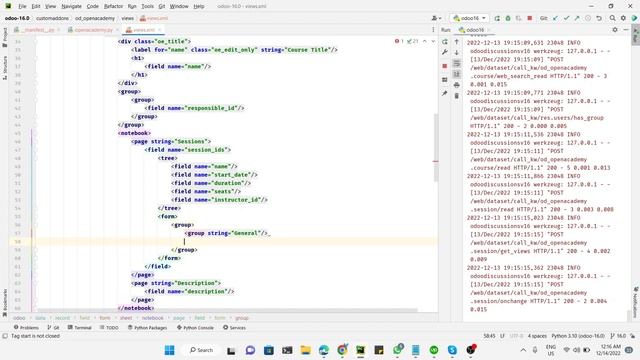Open the Problems tool window
Screen dimensions: 640x360
point(26,328)
